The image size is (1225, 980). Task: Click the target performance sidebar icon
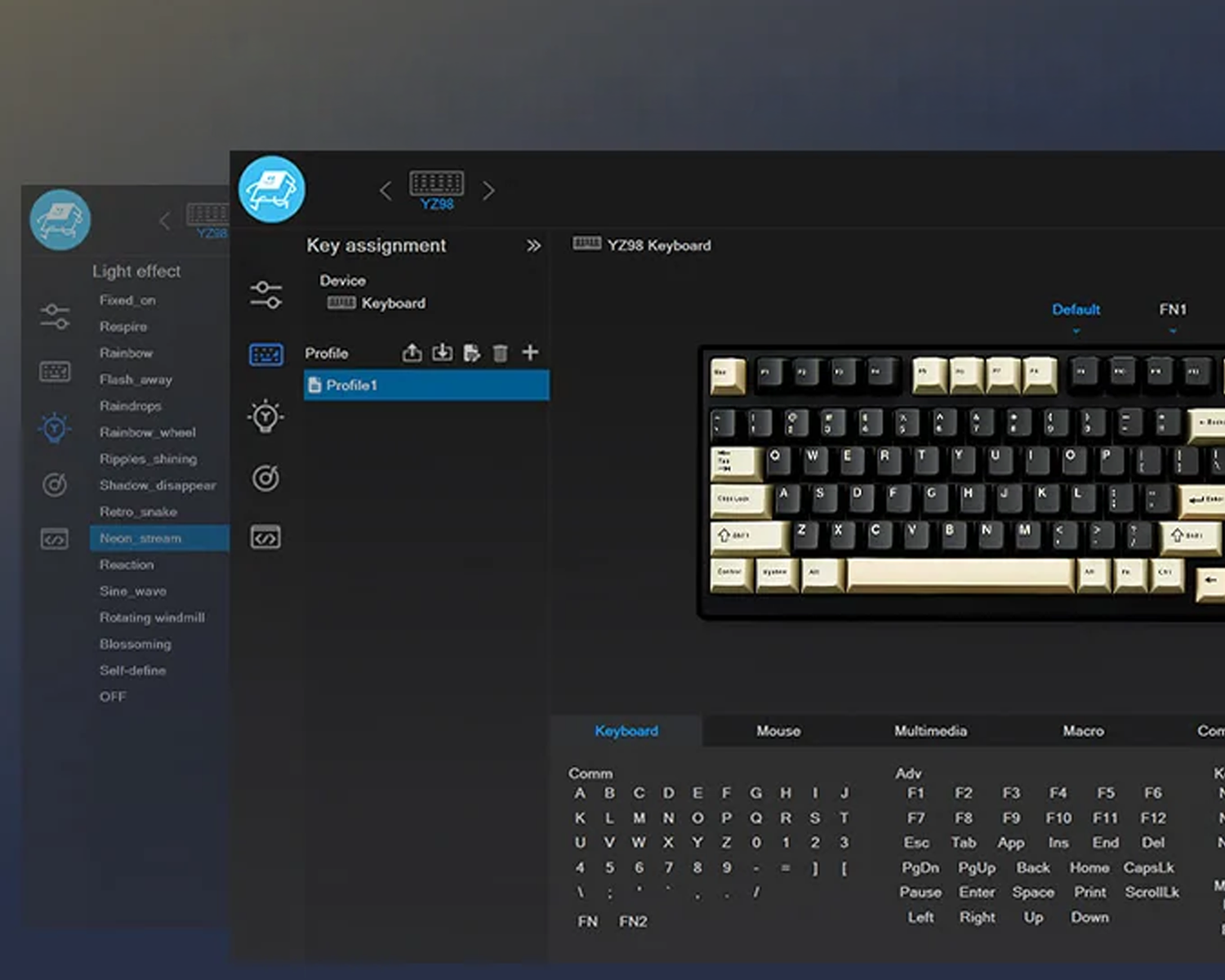click(265, 478)
